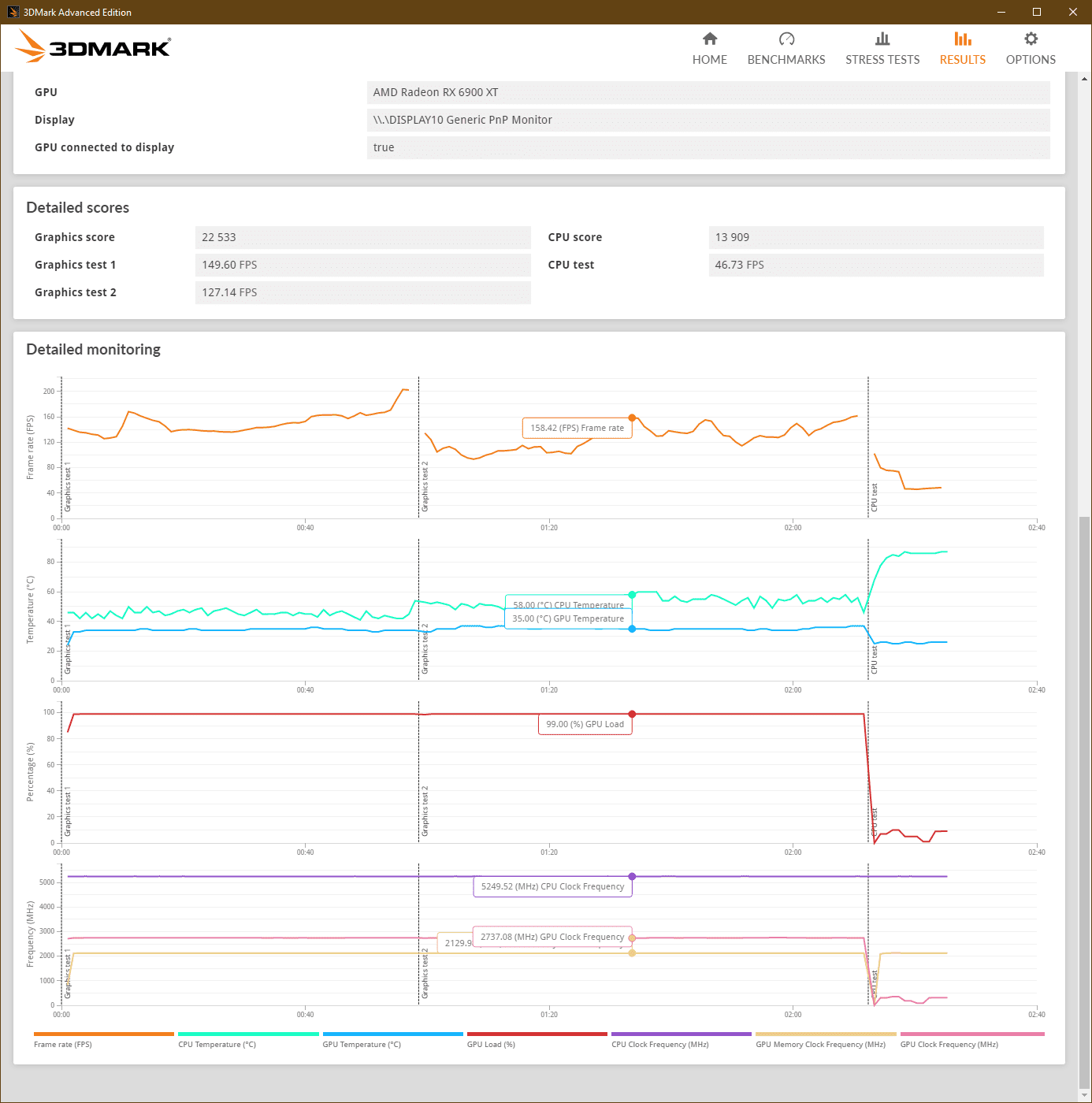Viewport: 1092px width, 1103px height.
Task: Click the purple CPU clock data point marker
Action: pos(632,876)
